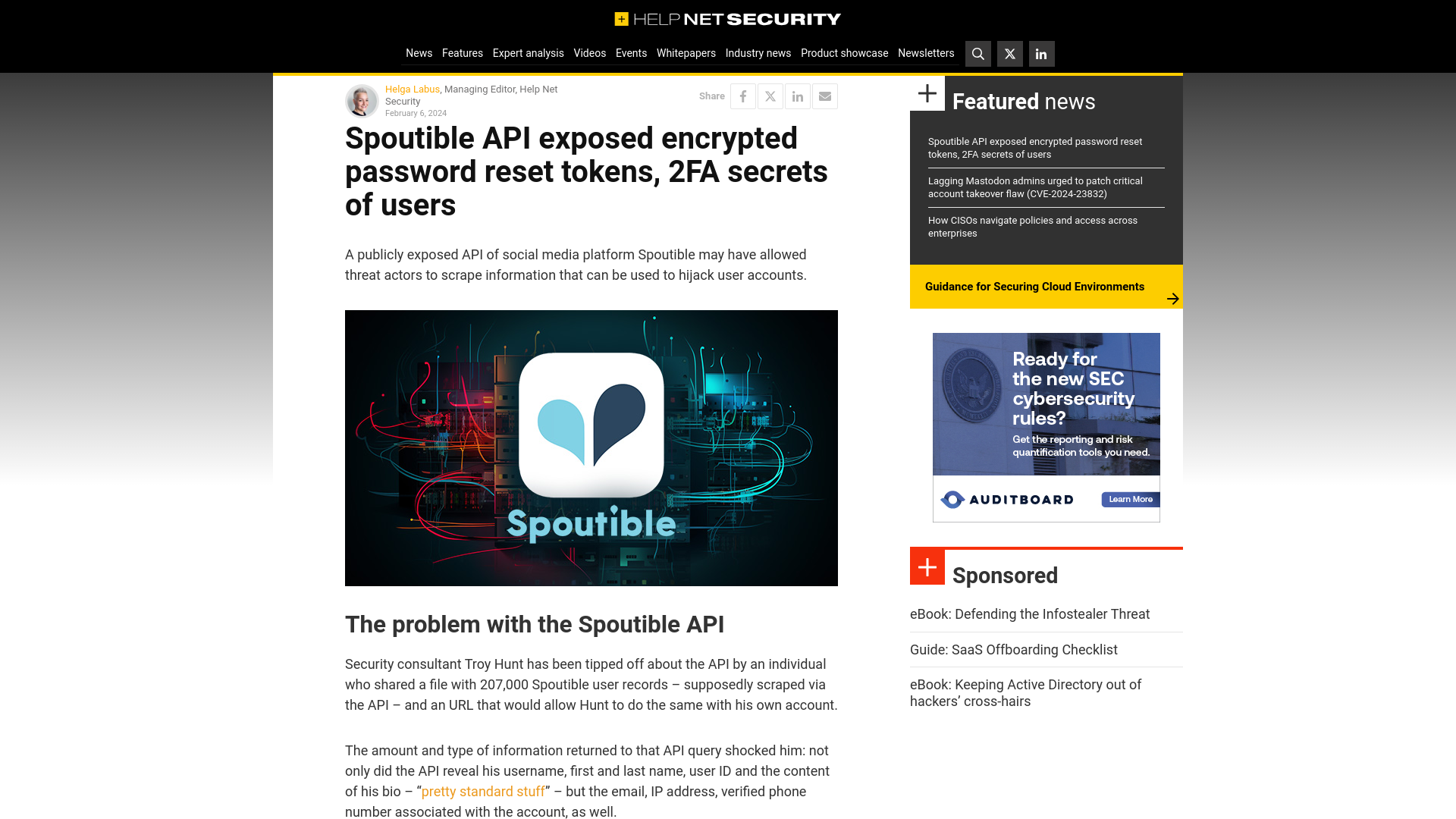Click the Industry news tab
This screenshot has width=1456, height=819.
tap(758, 52)
